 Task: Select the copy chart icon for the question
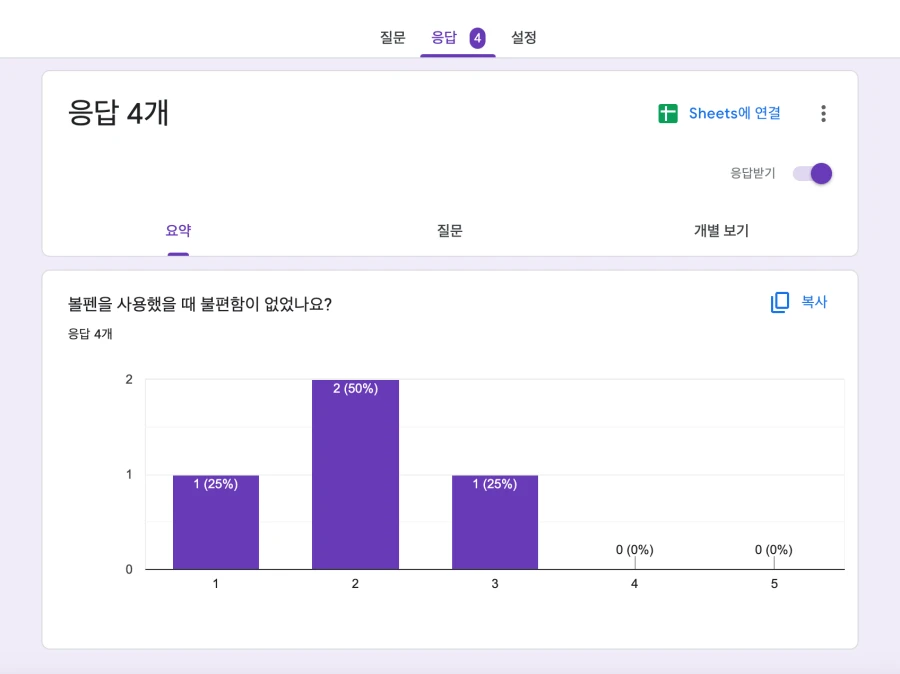[778, 301]
